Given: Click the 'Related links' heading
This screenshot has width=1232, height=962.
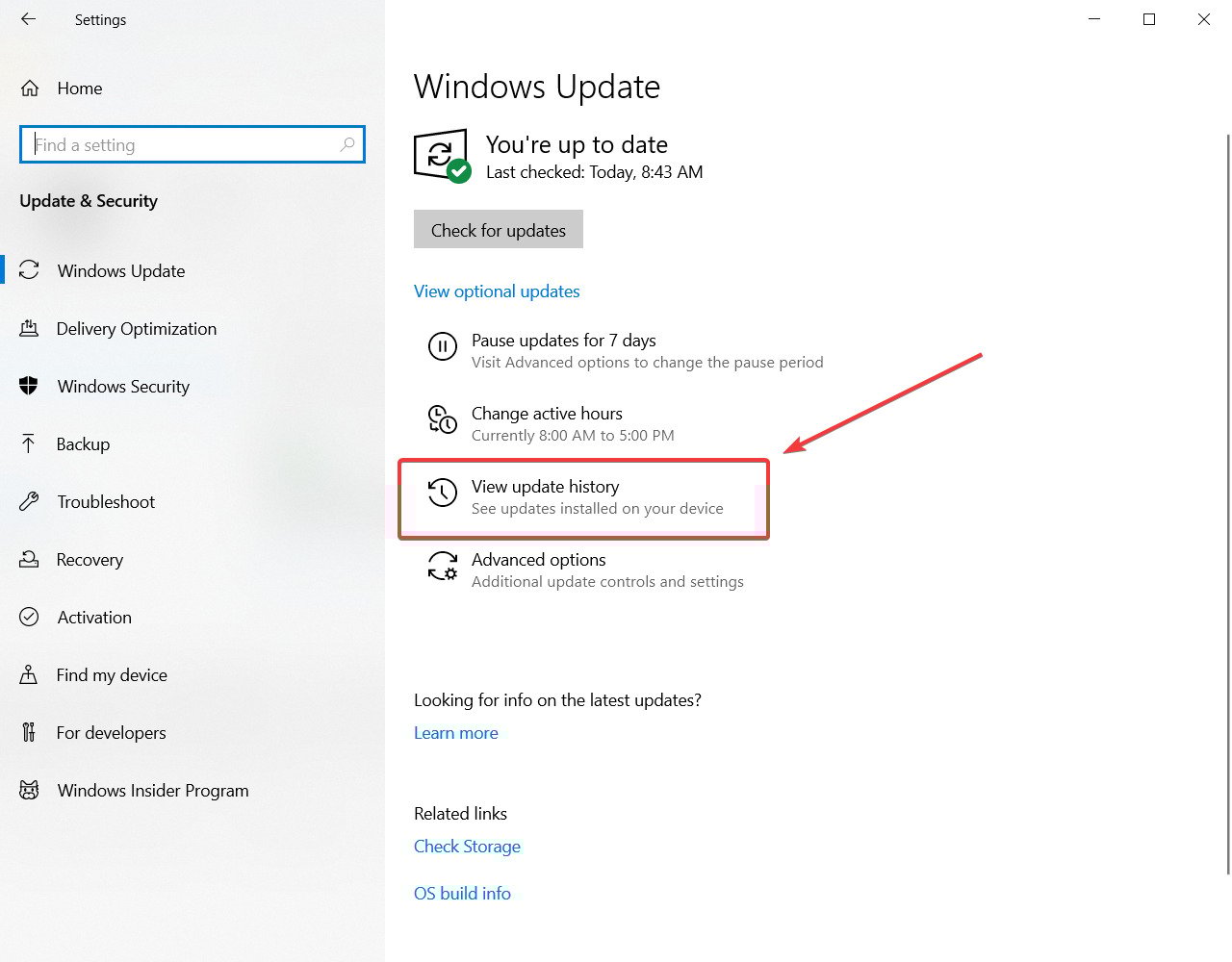Looking at the screenshot, I should pos(460,814).
